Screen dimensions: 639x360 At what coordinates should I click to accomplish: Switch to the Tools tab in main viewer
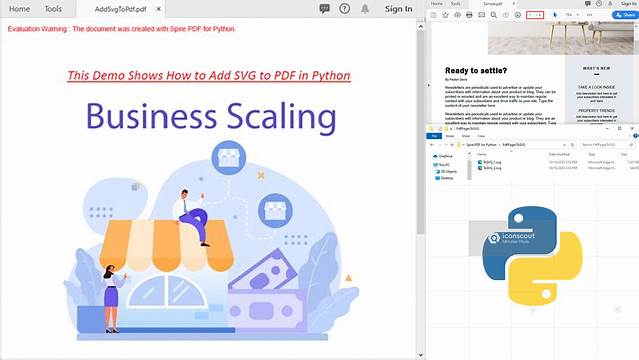point(53,9)
